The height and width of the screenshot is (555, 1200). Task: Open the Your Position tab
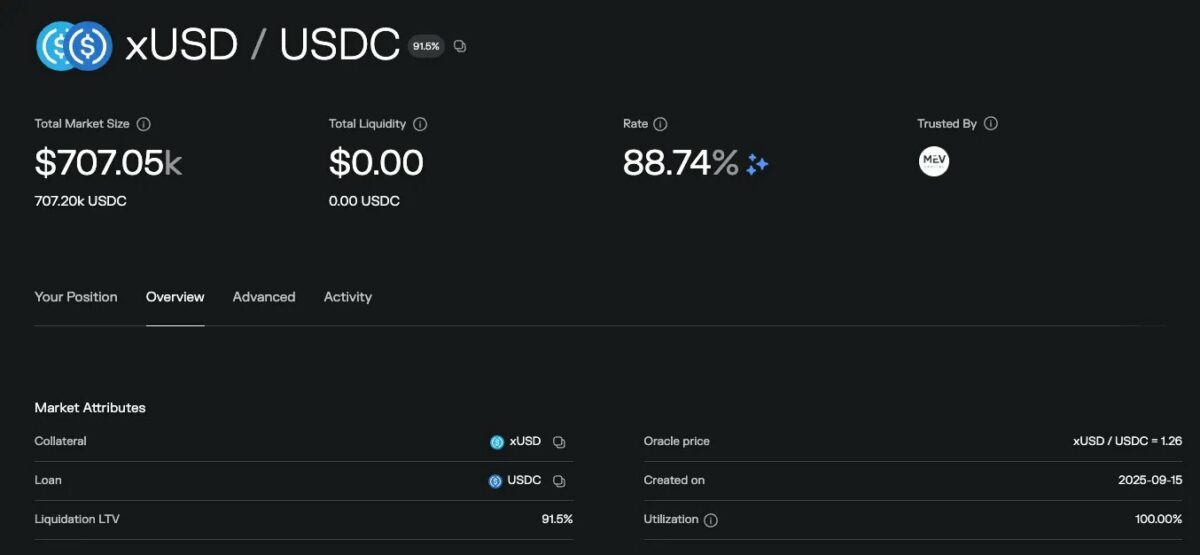coord(76,297)
